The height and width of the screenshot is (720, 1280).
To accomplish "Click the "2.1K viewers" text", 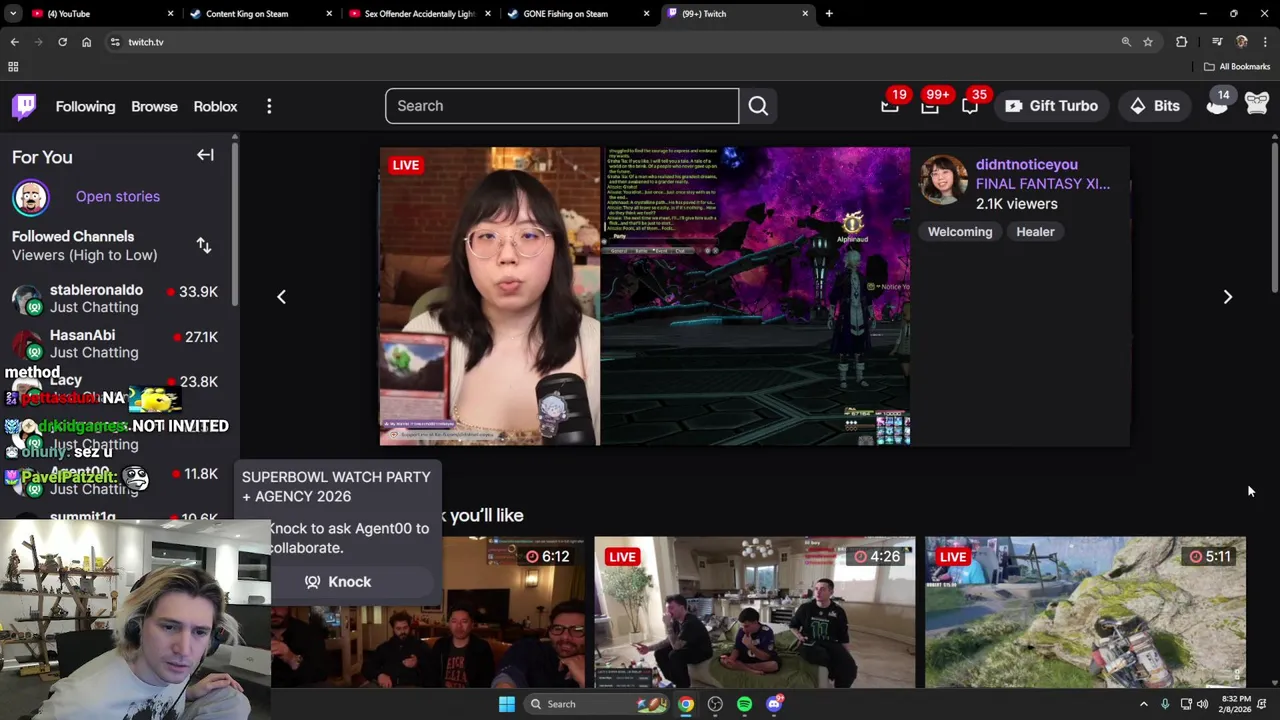I will click(x=1016, y=204).
